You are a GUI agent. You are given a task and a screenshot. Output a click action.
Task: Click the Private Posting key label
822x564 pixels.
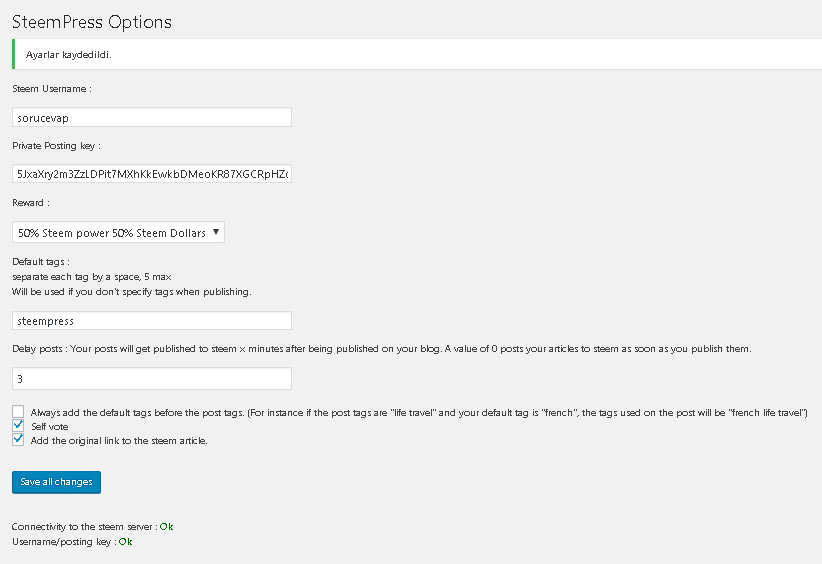(56, 145)
